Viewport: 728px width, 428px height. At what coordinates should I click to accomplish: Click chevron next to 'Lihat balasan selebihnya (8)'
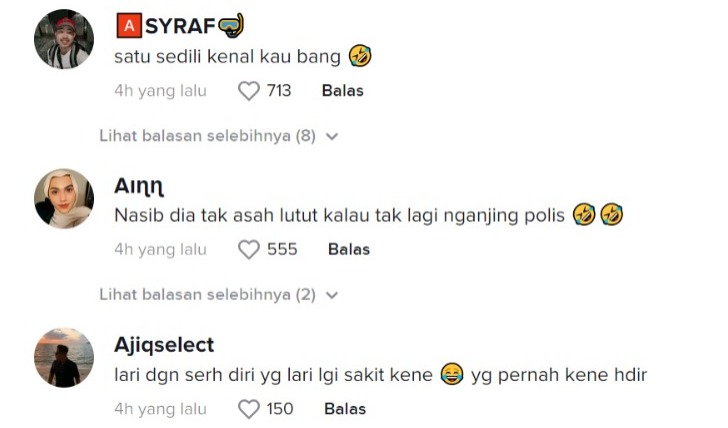pos(332,136)
